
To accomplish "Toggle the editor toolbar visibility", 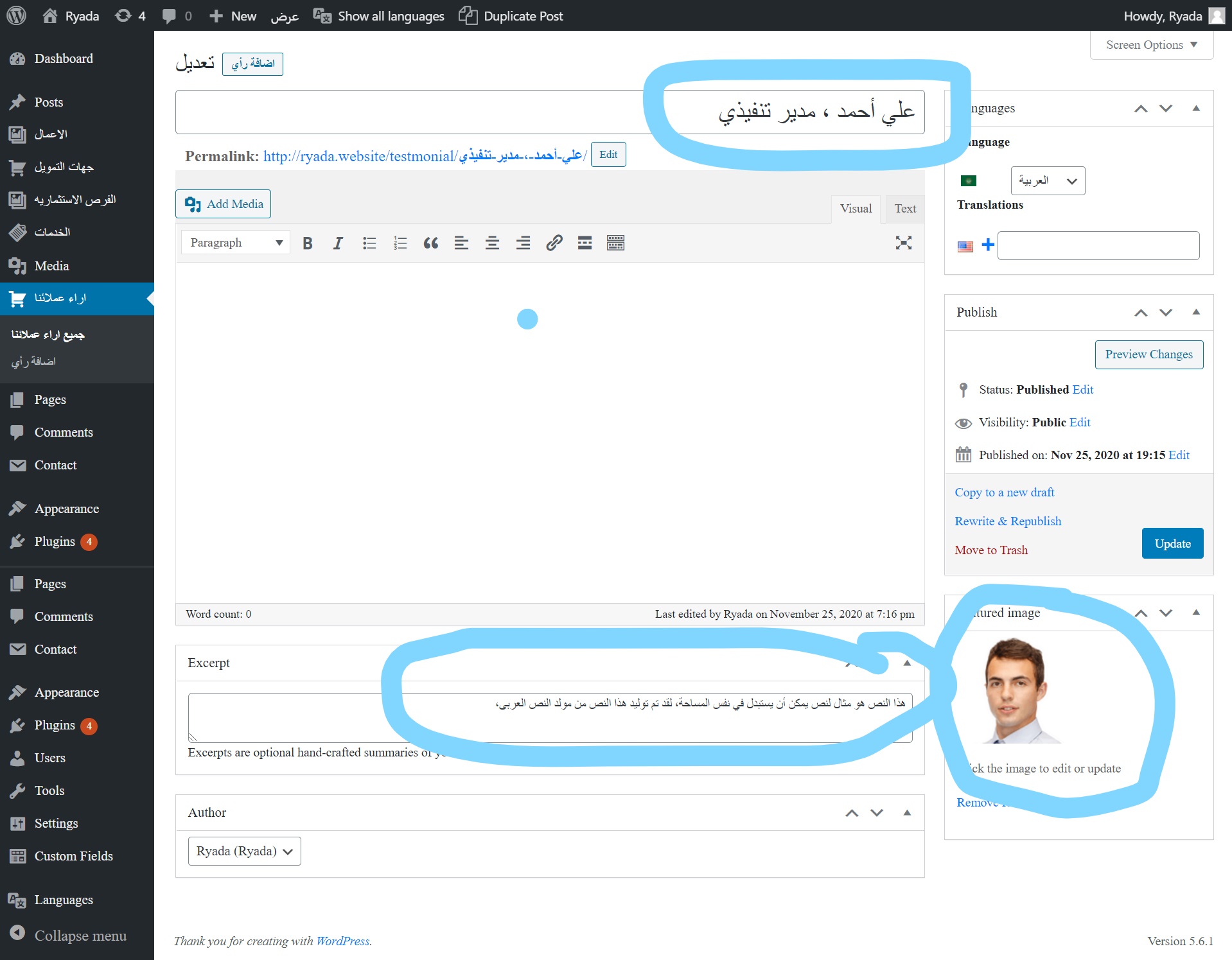I will [615, 243].
